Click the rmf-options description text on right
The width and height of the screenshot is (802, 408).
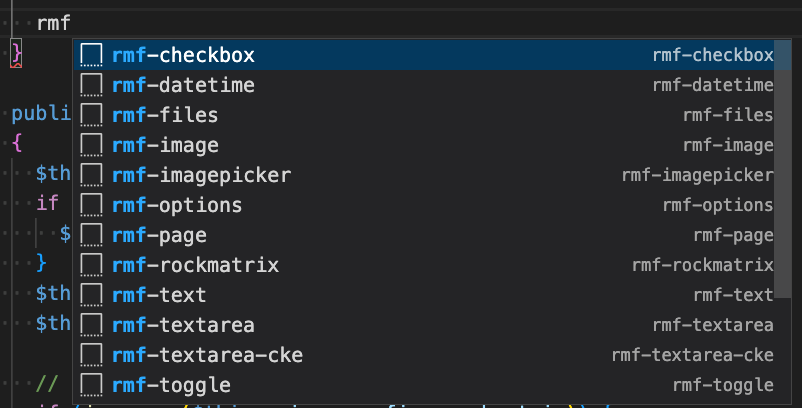[x=718, y=205]
